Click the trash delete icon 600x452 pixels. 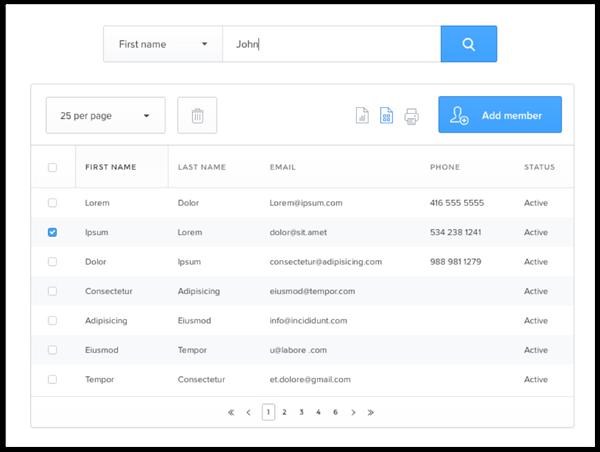(x=197, y=116)
